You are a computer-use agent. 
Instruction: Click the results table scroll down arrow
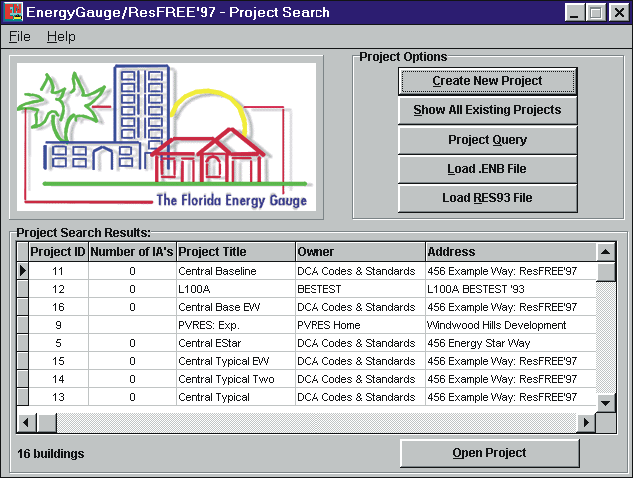click(x=606, y=403)
